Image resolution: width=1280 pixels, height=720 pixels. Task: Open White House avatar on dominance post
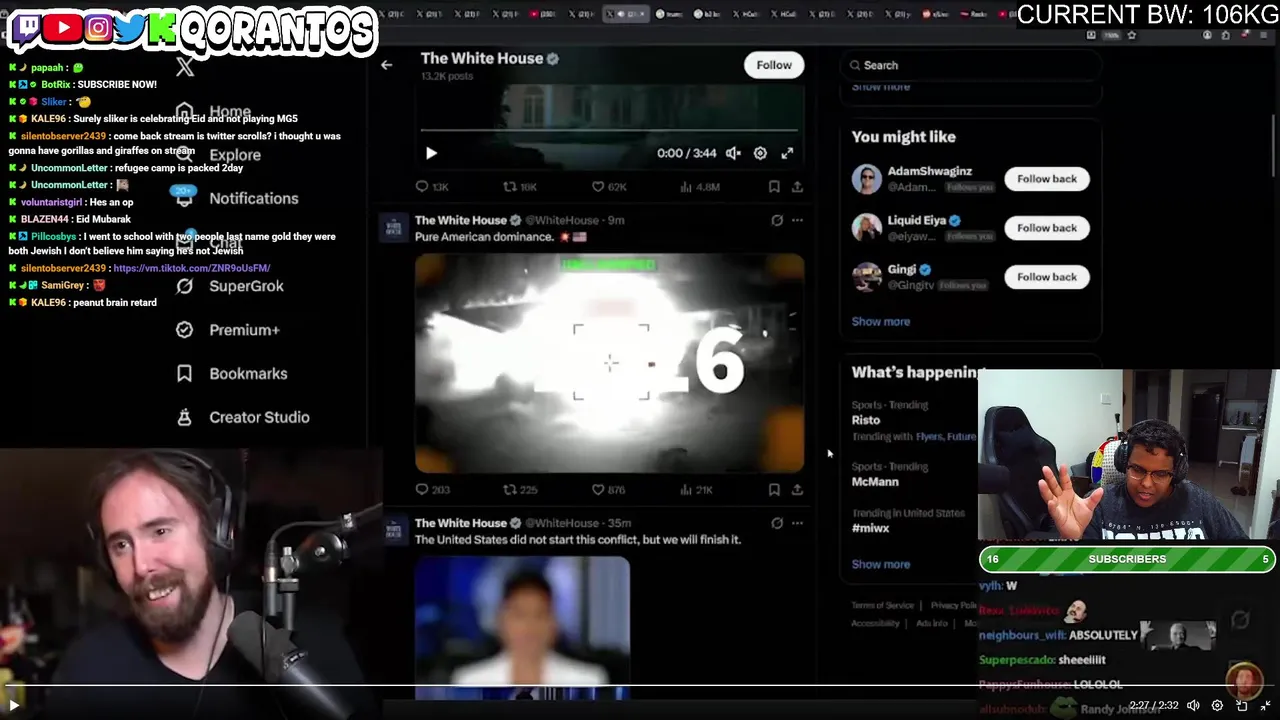point(393,226)
